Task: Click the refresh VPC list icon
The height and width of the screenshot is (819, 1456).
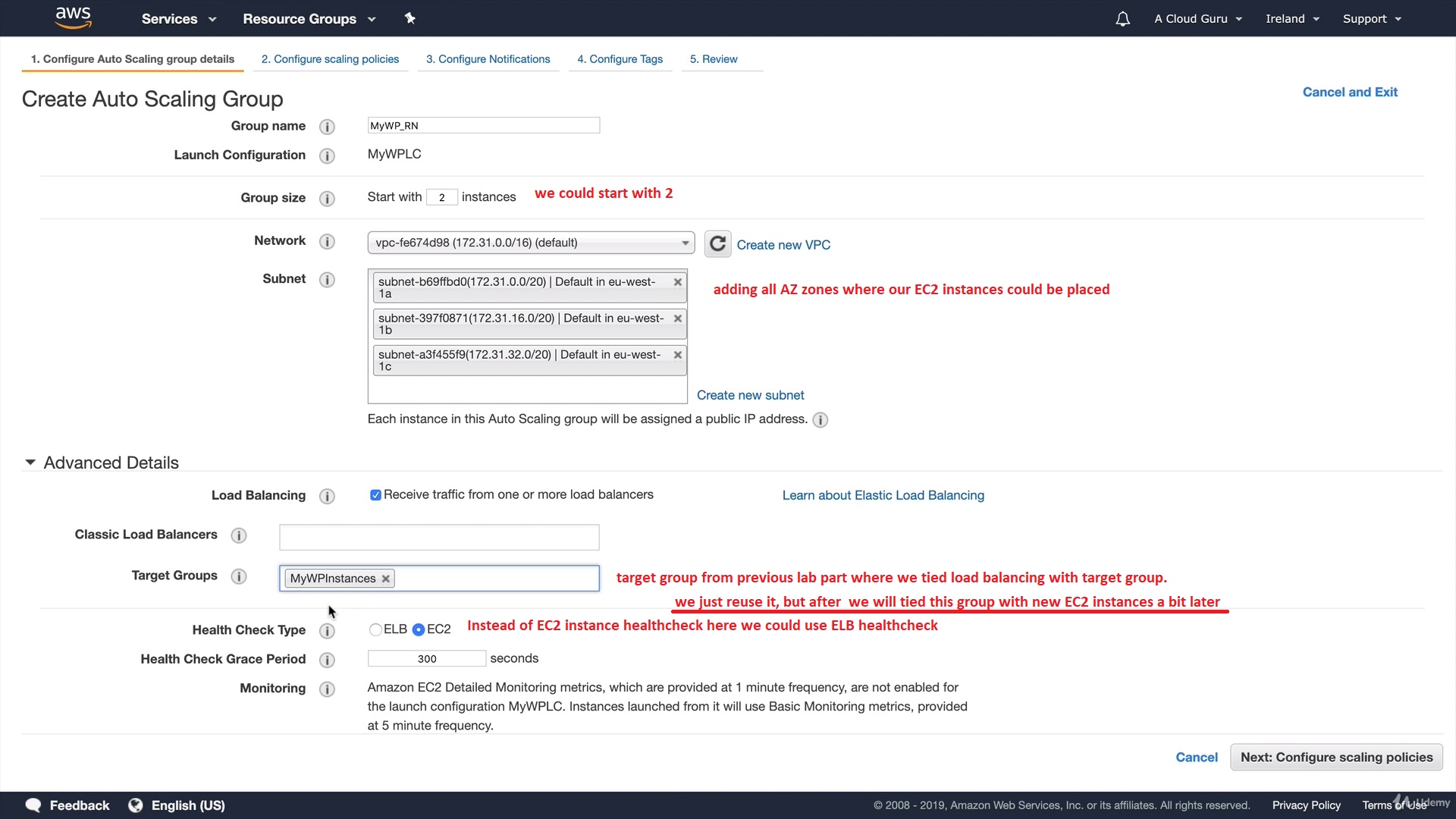Action: click(x=717, y=244)
